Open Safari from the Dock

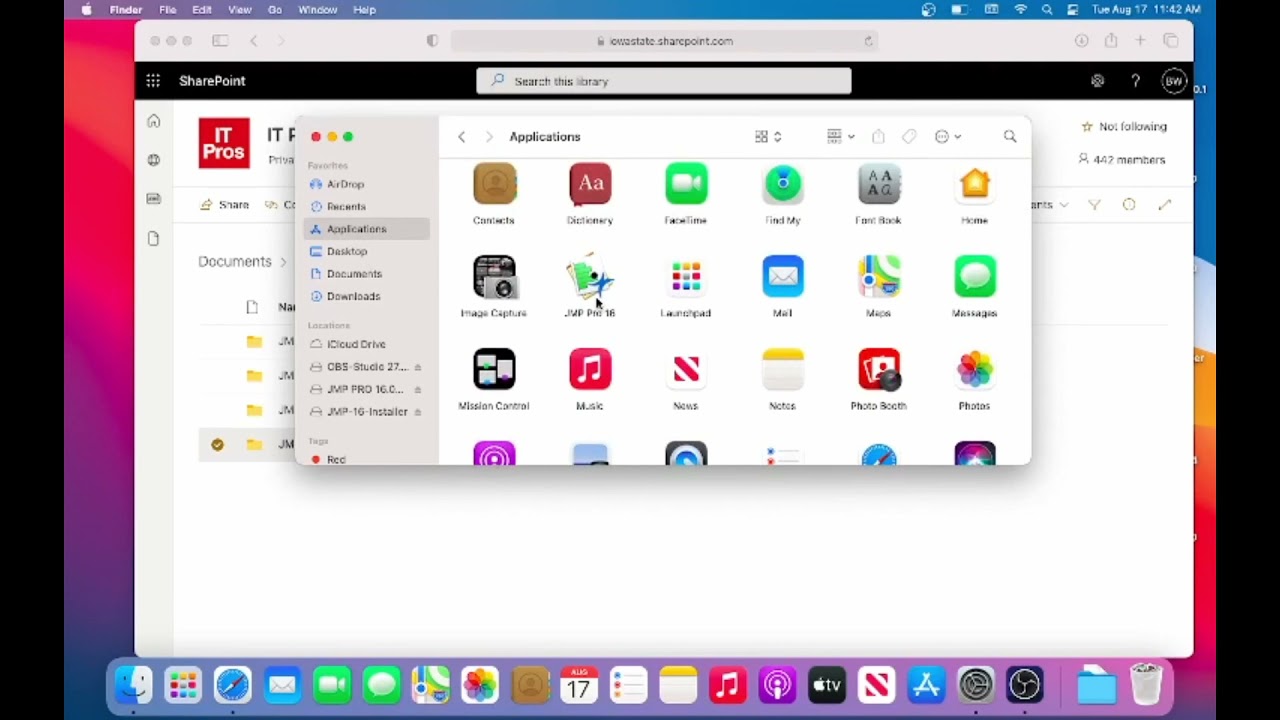(x=233, y=685)
